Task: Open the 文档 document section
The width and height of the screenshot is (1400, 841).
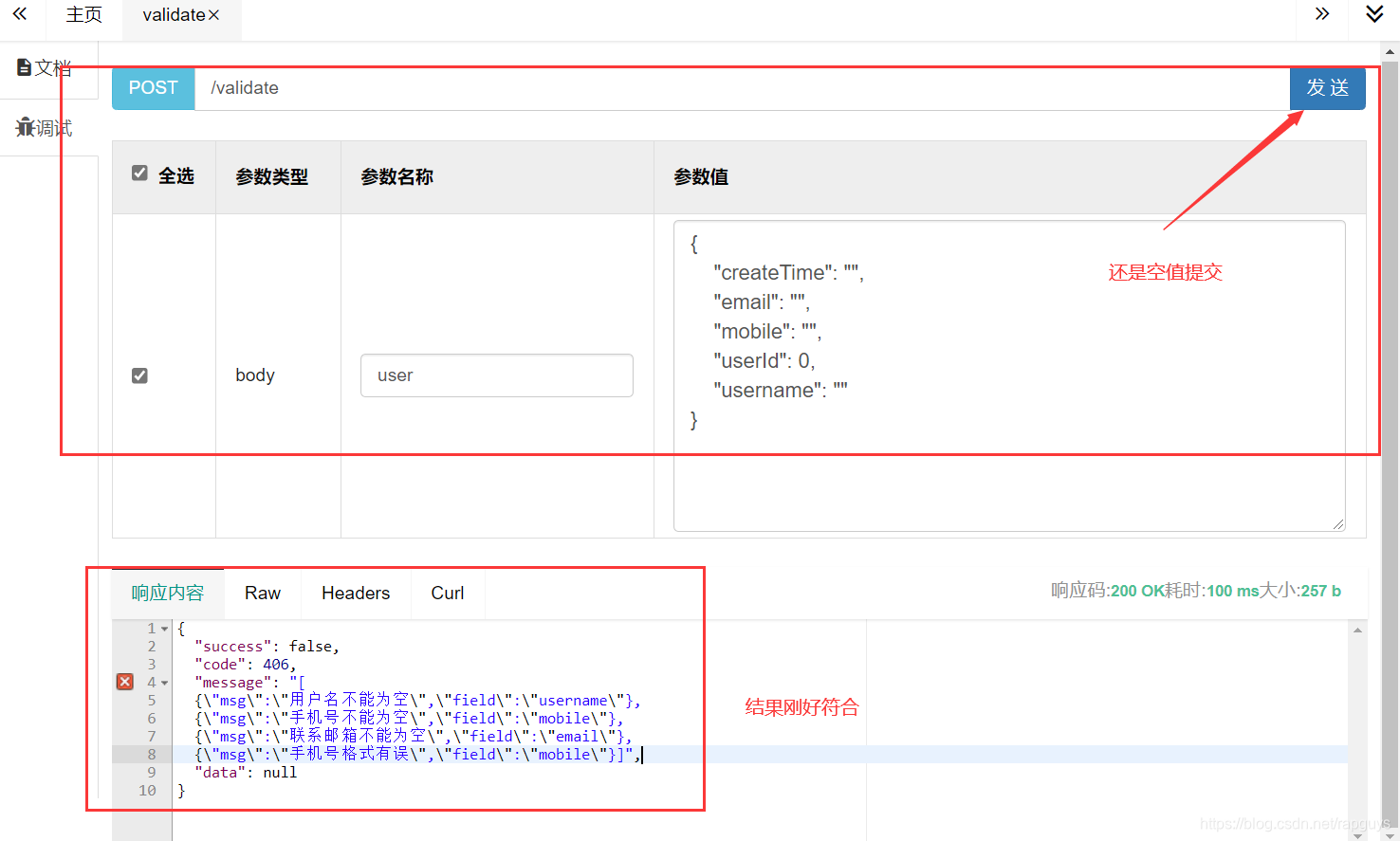Action: click(45, 67)
